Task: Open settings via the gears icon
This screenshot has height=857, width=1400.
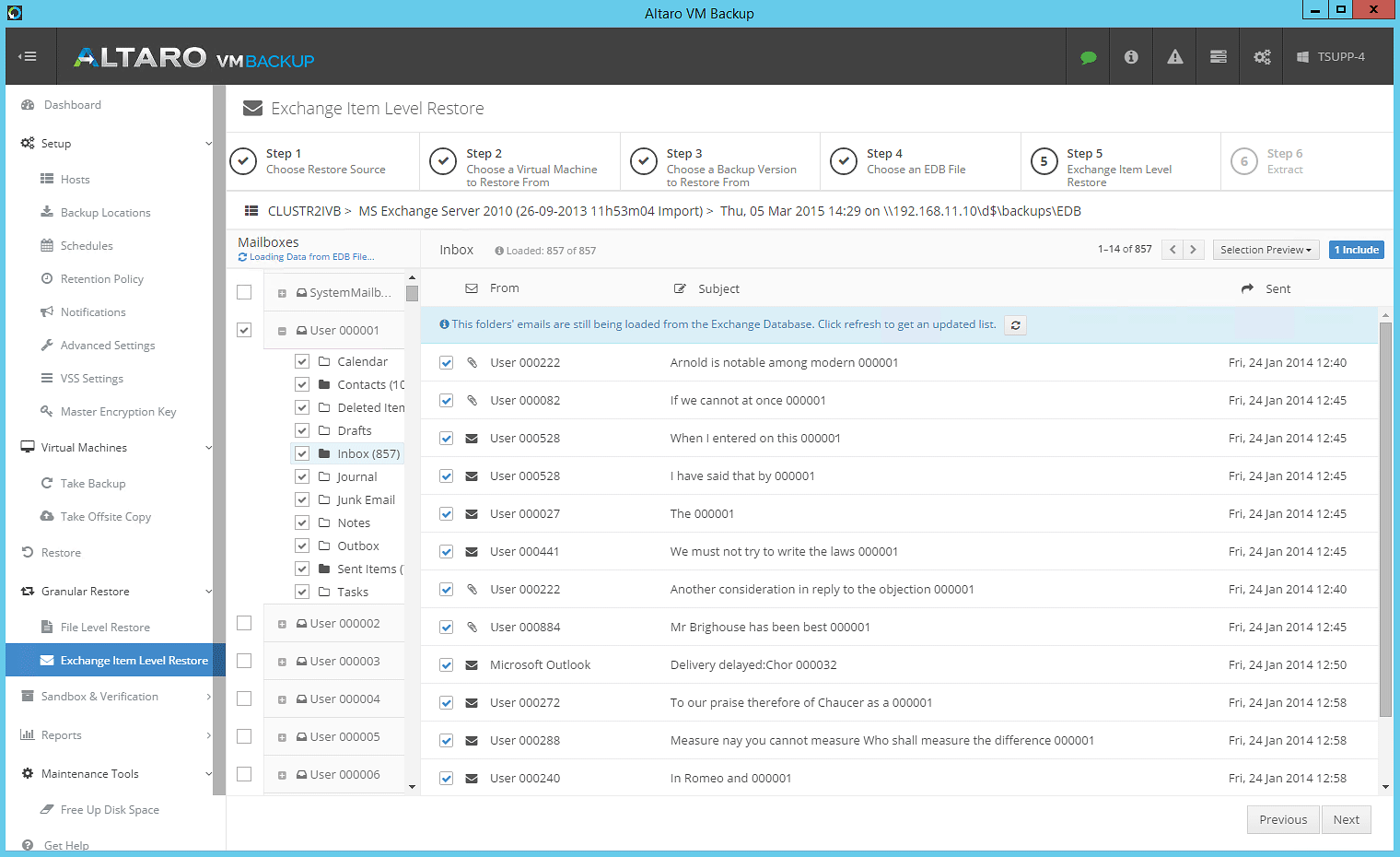Action: (x=1261, y=56)
